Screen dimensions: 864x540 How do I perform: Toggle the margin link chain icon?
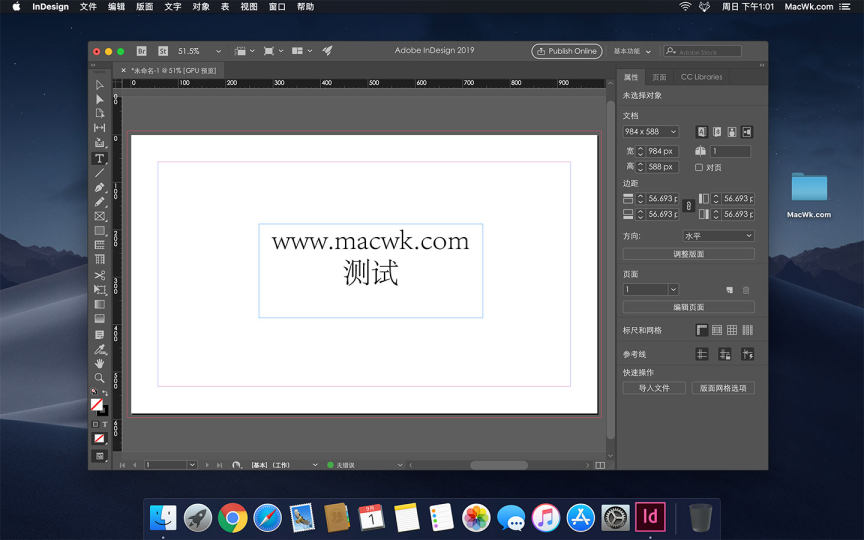(688, 206)
